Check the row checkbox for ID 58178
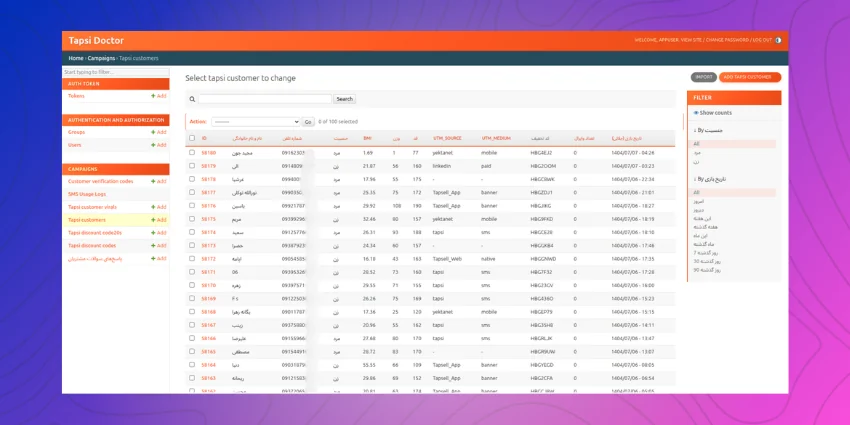This screenshot has height=425, width=850. 192,179
